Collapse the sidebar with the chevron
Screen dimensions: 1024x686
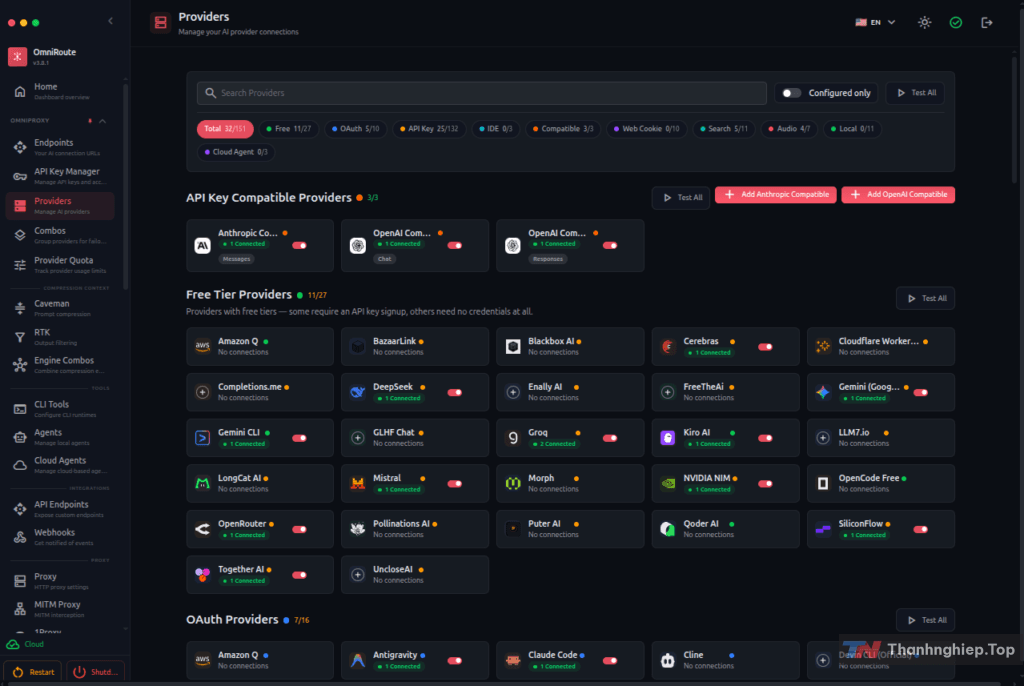point(110,21)
